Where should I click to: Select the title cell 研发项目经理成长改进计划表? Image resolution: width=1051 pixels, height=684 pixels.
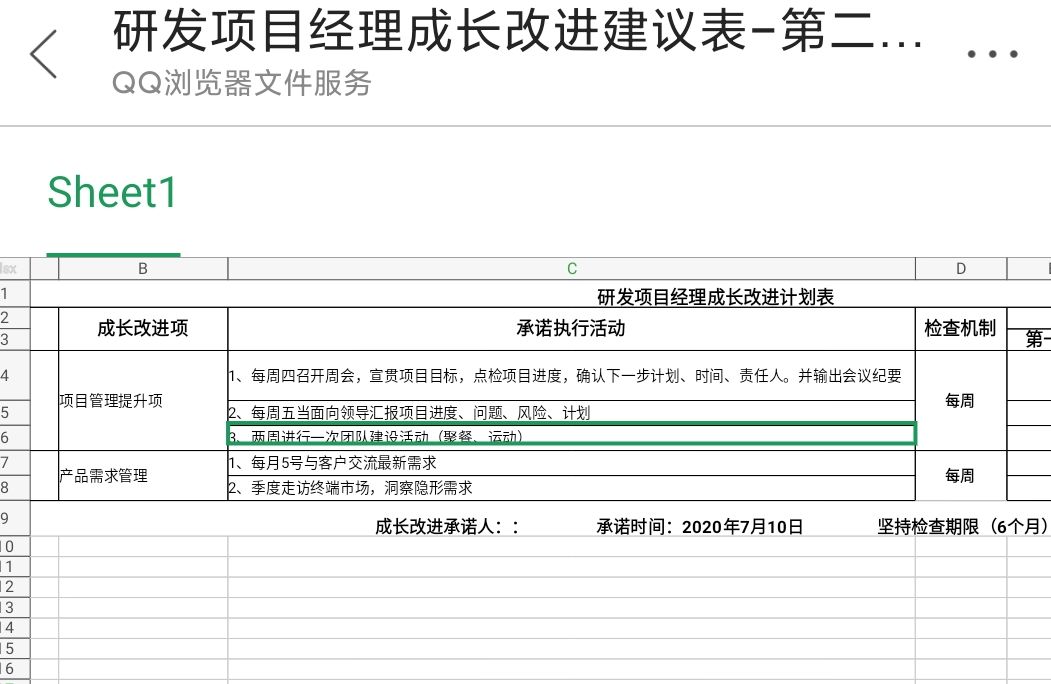click(715, 296)
